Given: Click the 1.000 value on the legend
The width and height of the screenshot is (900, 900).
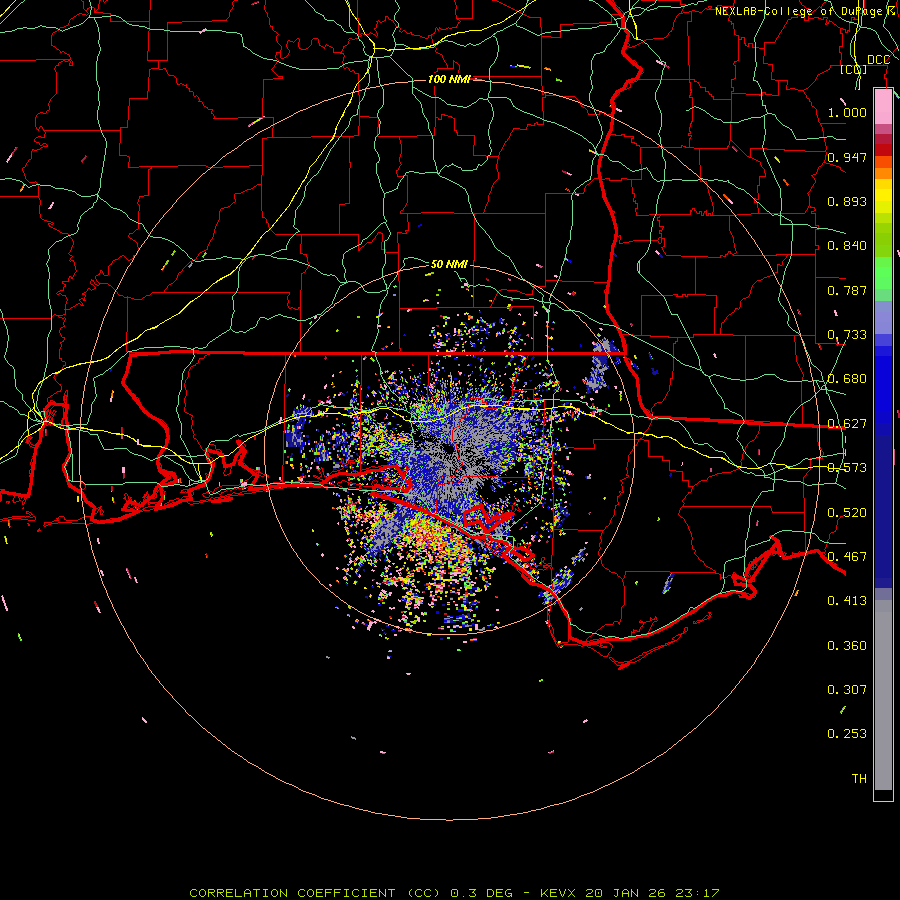Looking at the screenshot, I should (x=847, y=112).
